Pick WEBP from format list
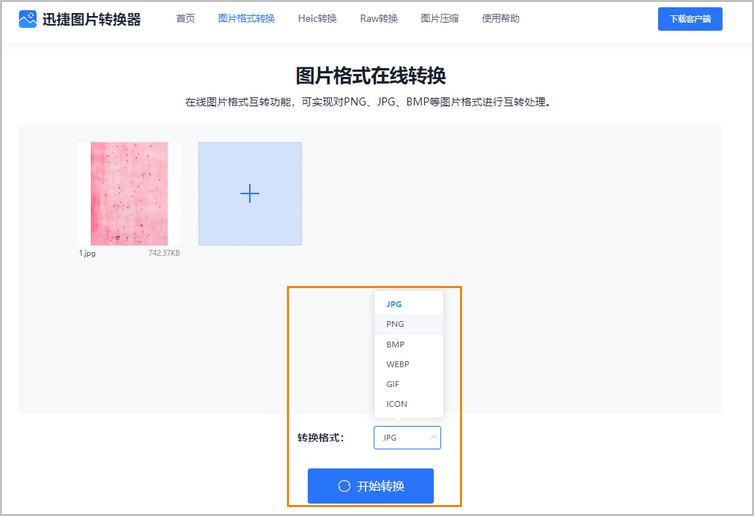Viewport: 754px width, 516px height. [x=409, y=364]
